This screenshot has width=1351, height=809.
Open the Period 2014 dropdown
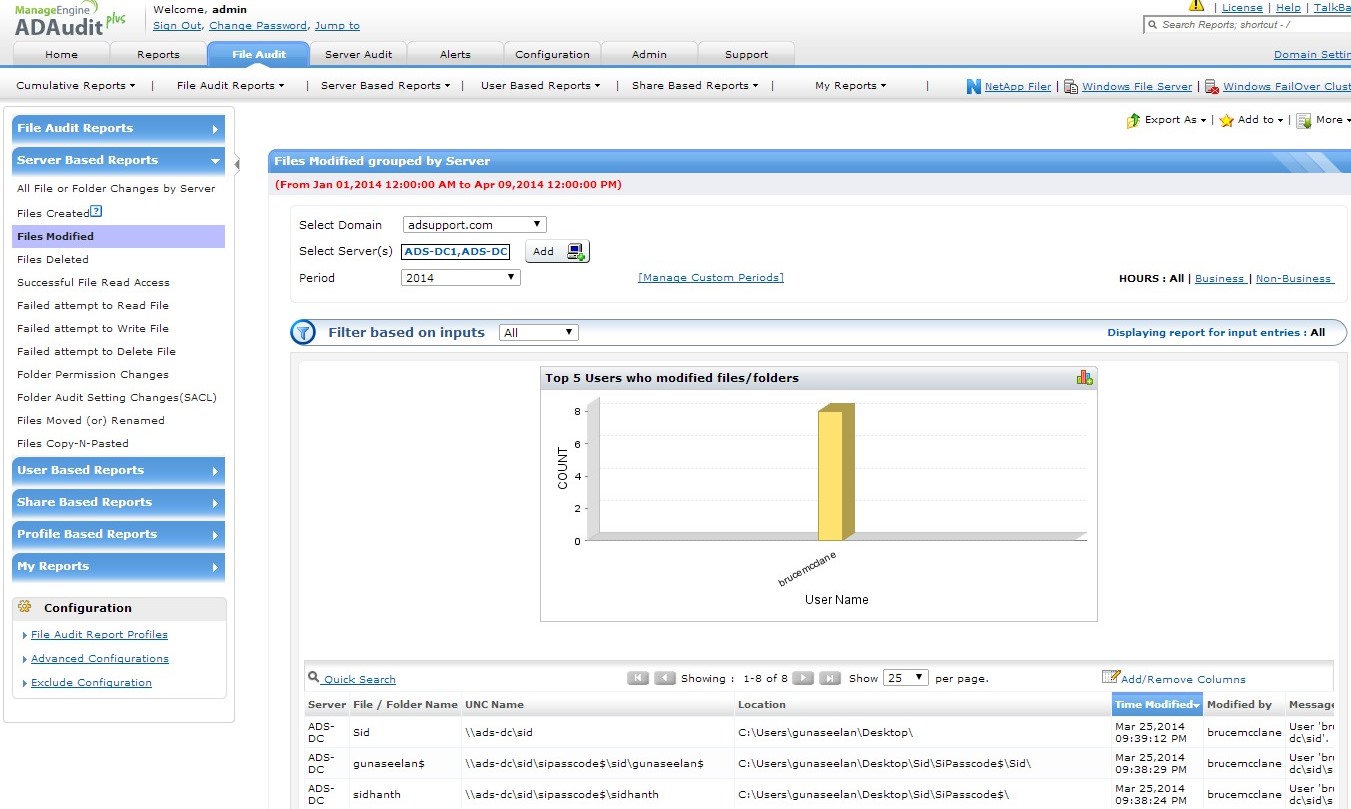(x=461, y=278)
